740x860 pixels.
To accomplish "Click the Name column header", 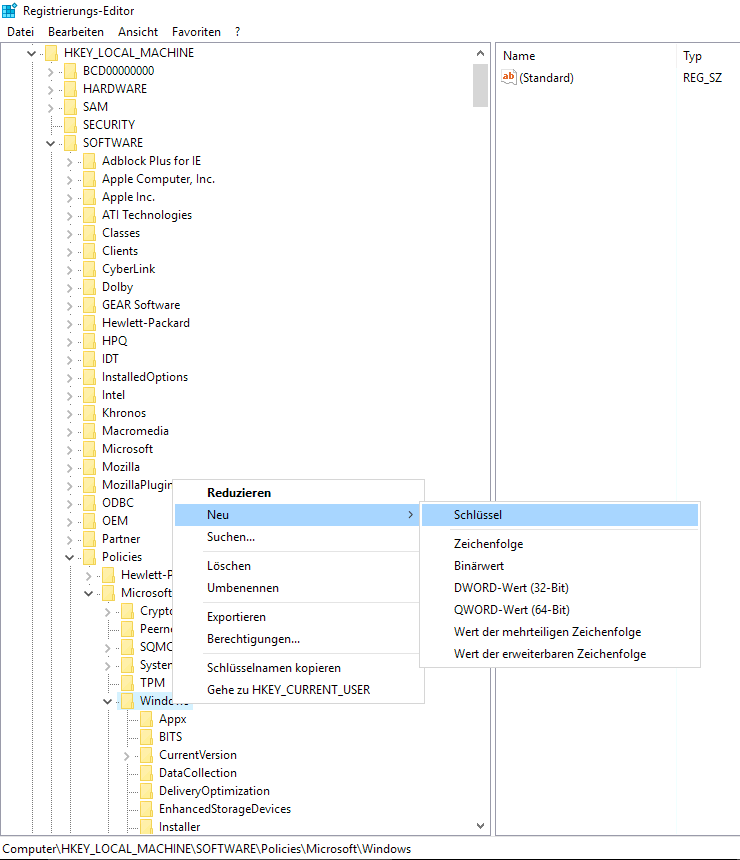I will 520,56.
